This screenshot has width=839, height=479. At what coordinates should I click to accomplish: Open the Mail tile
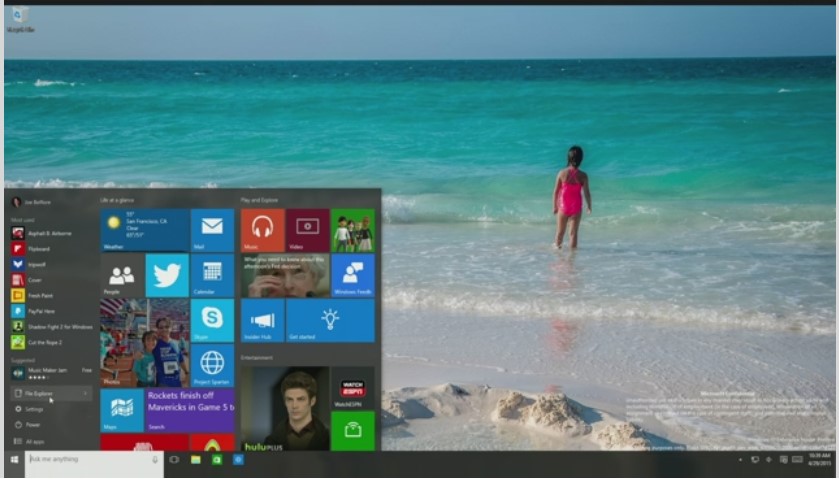point(212,229)
